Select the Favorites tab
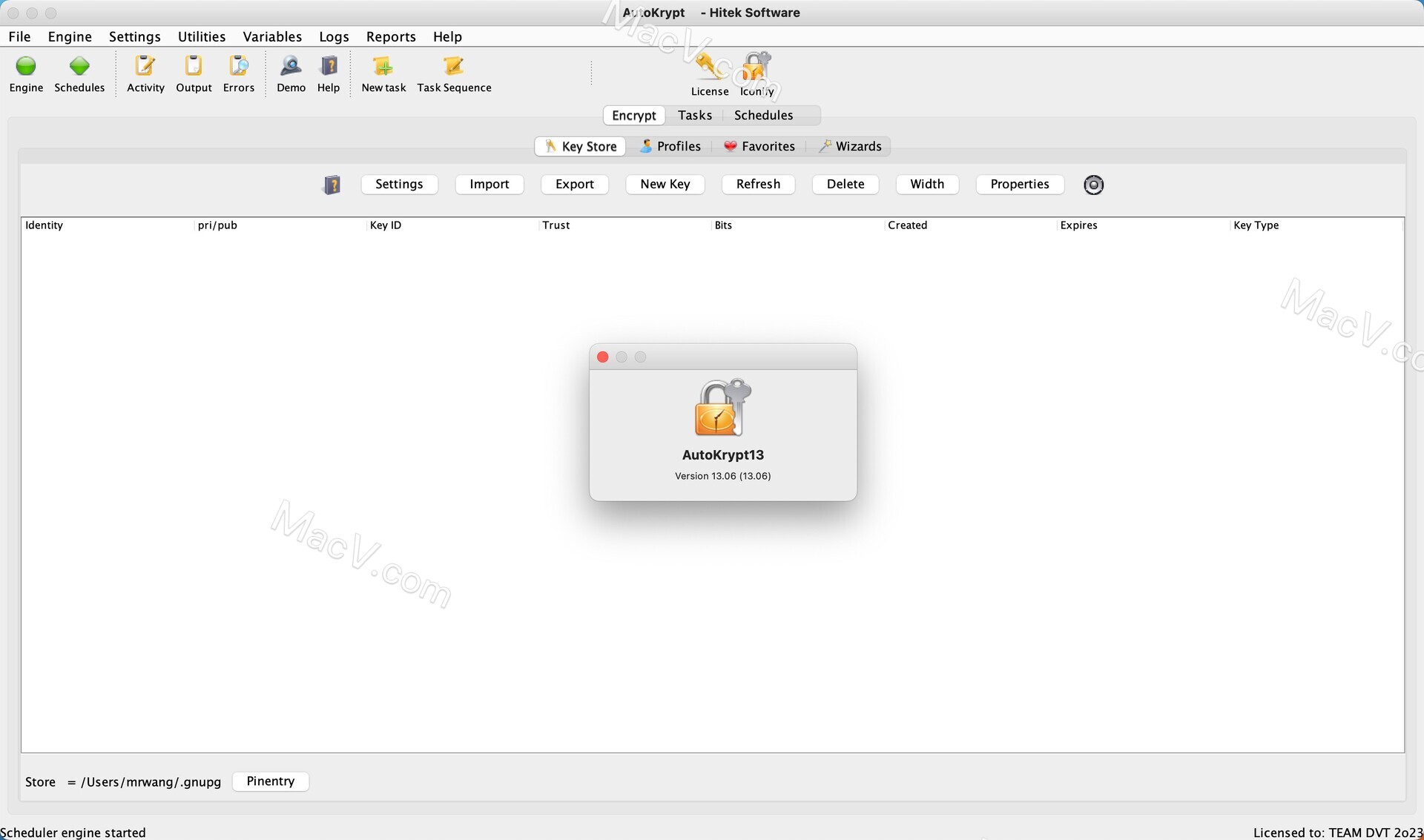 [x=759, y=146]
